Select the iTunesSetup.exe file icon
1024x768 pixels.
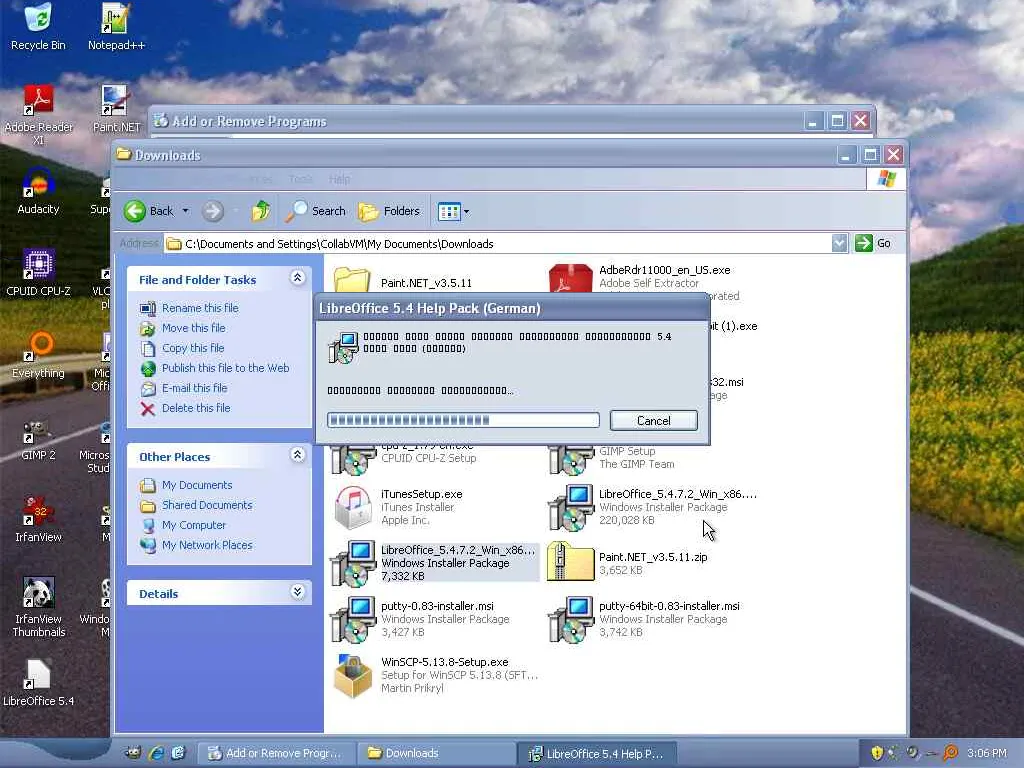[x=353, y=507]
